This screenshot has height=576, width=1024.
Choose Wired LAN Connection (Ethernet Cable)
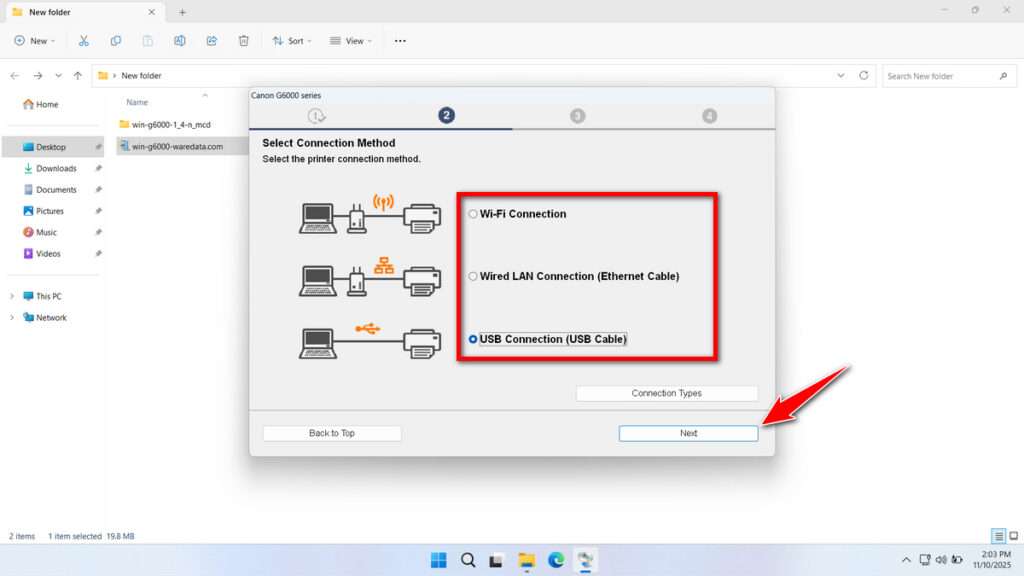point(473,276)
